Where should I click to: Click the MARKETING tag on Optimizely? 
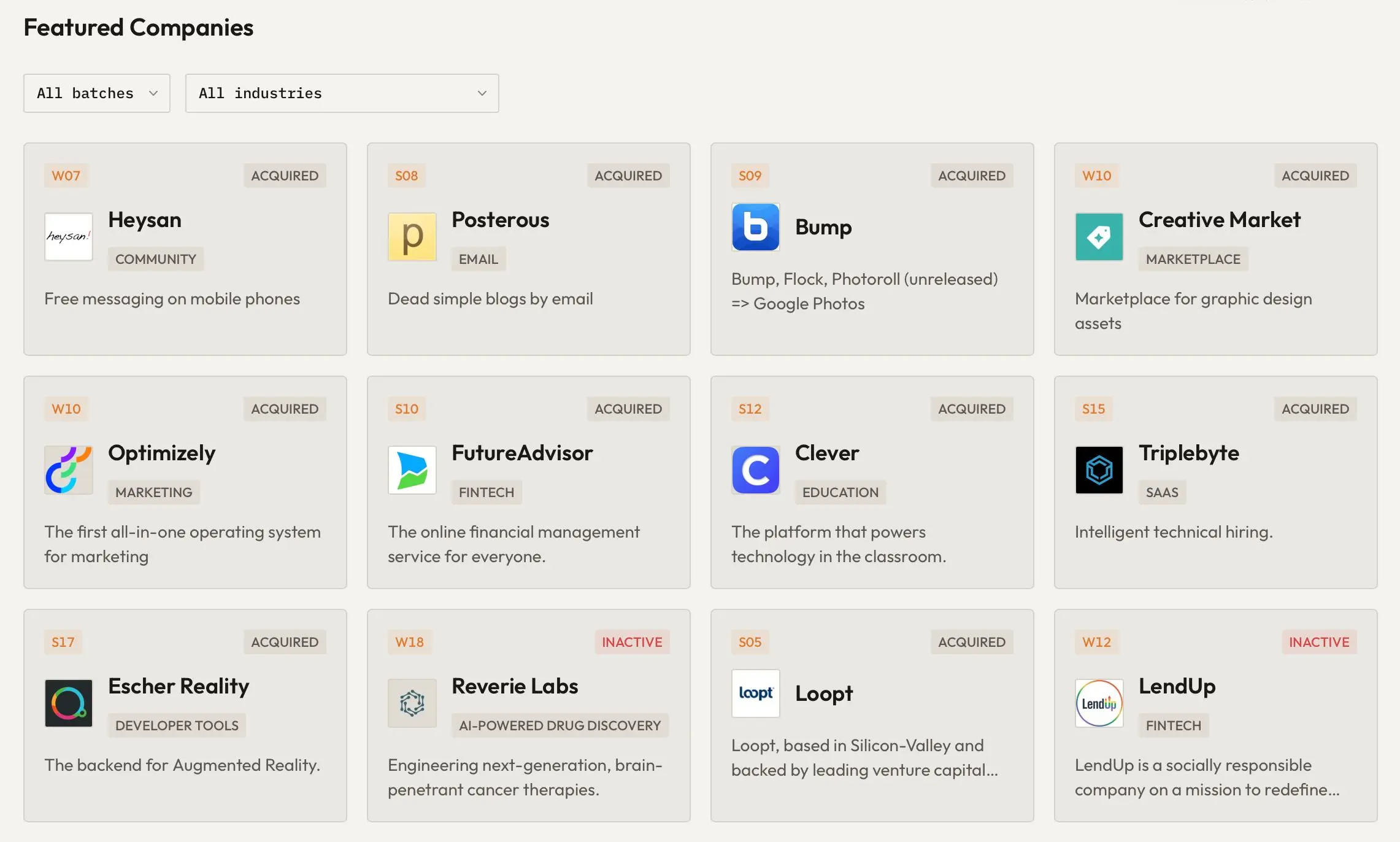pos(154,492)
